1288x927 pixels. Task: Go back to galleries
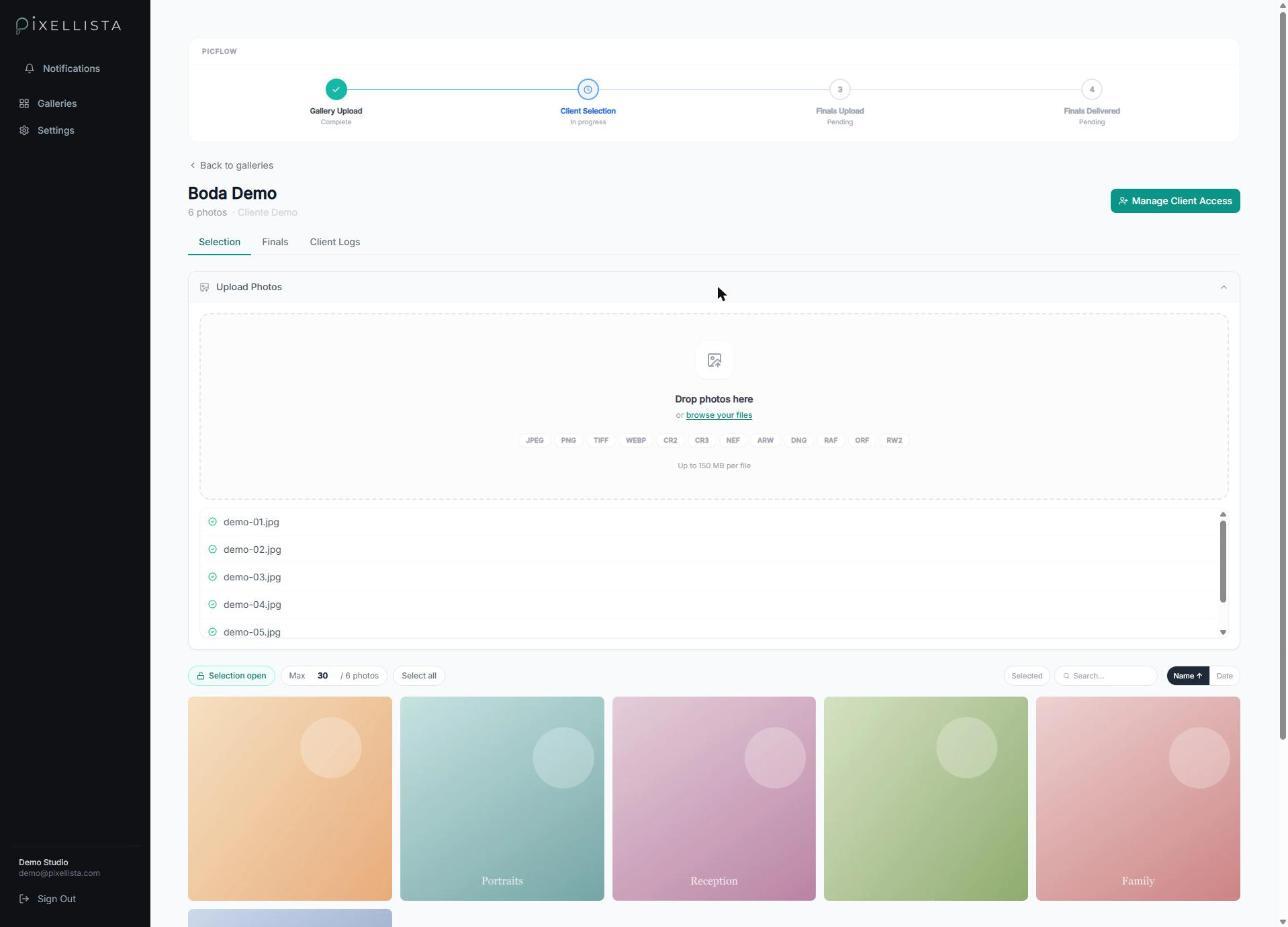pos(231,166)
